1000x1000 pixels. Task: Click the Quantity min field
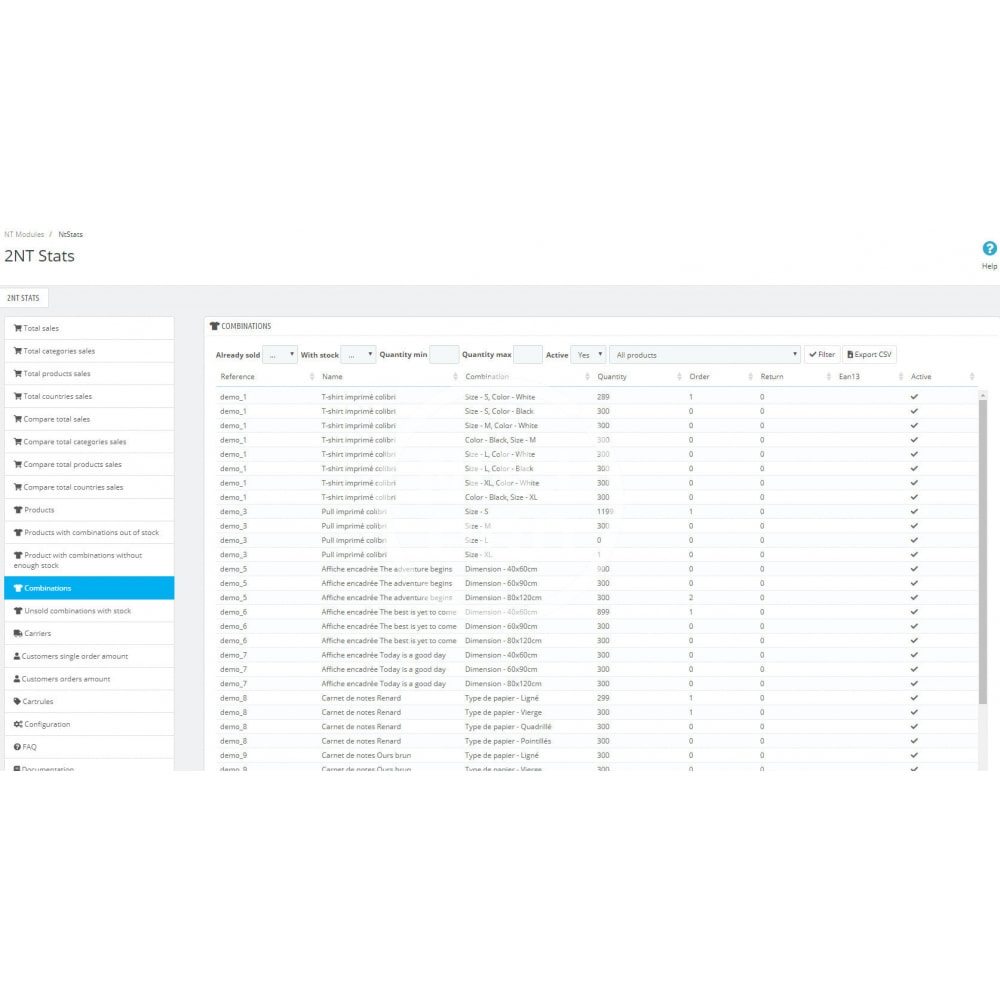click(444, 355)
